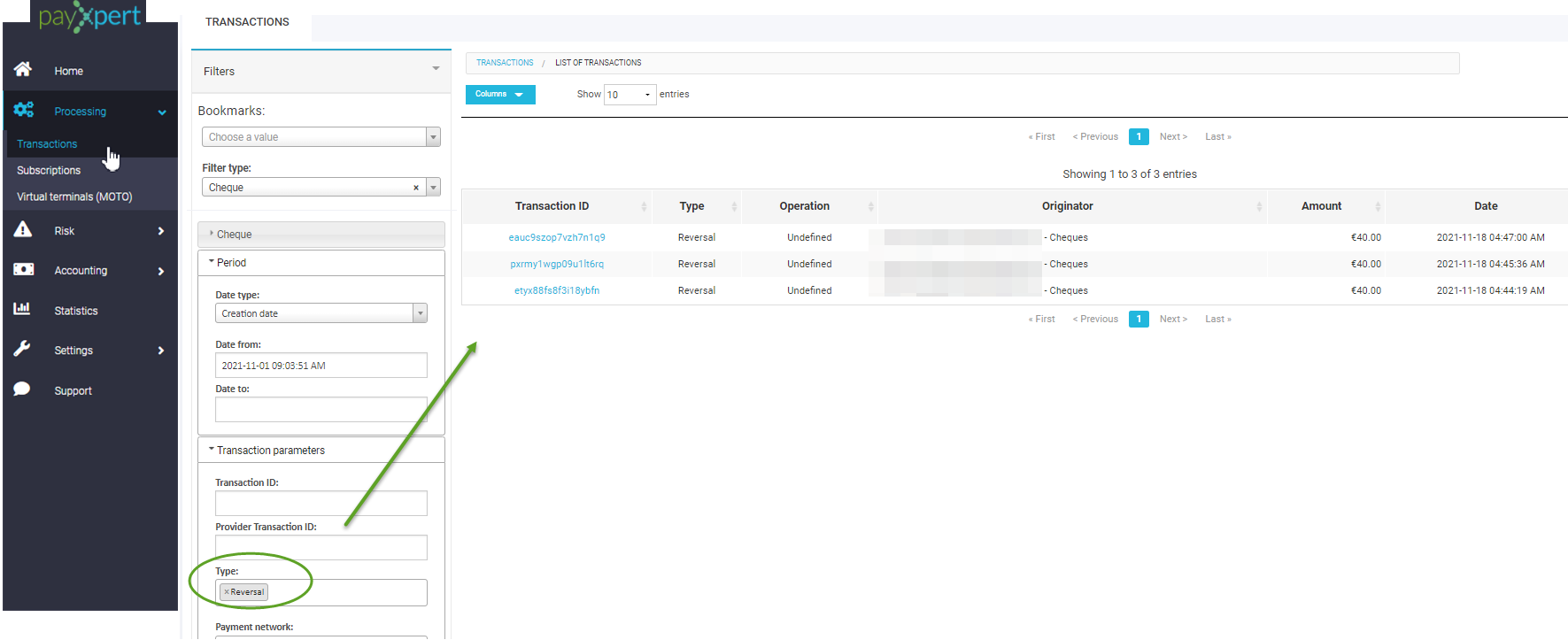
Task: Open Transactions in the sidebar
Action: click(x=47, y=144)
